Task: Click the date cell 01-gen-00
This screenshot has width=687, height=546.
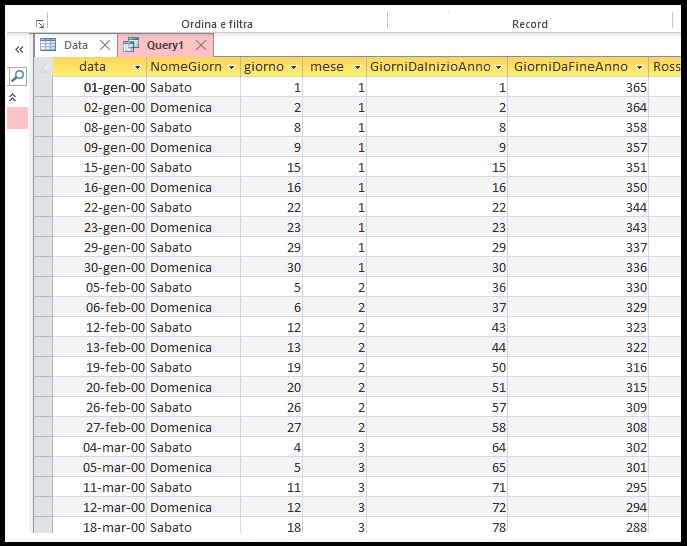Action: coord(99,87)
